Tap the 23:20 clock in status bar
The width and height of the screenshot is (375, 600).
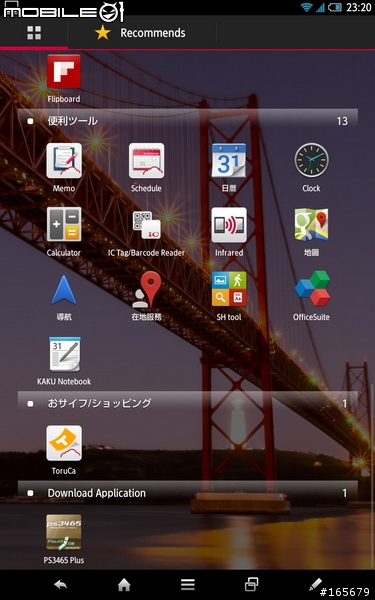point(359,7)
